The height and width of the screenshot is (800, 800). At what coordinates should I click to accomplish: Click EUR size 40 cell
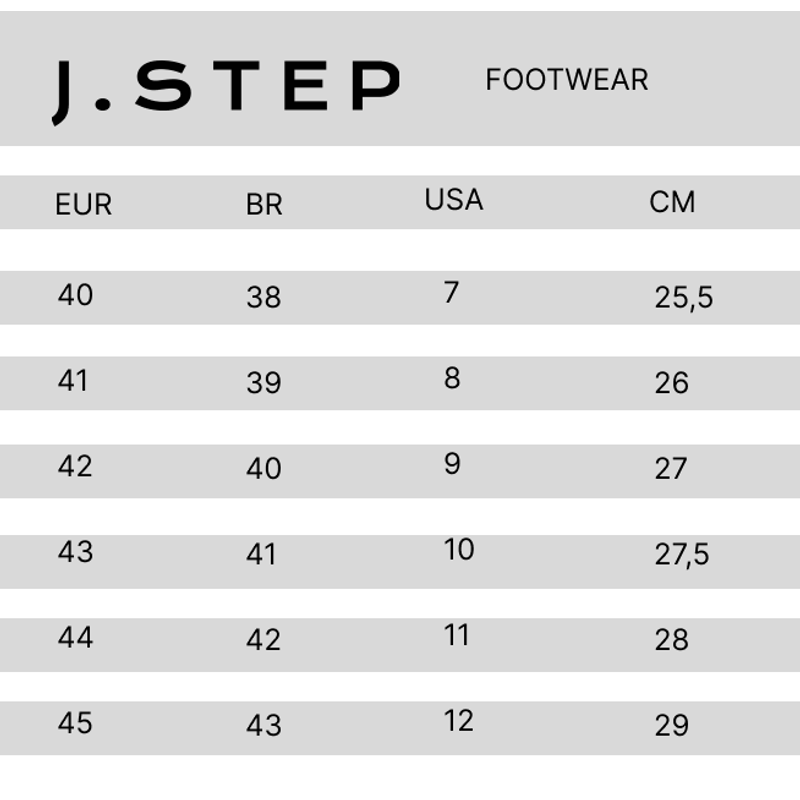point(75,295)
